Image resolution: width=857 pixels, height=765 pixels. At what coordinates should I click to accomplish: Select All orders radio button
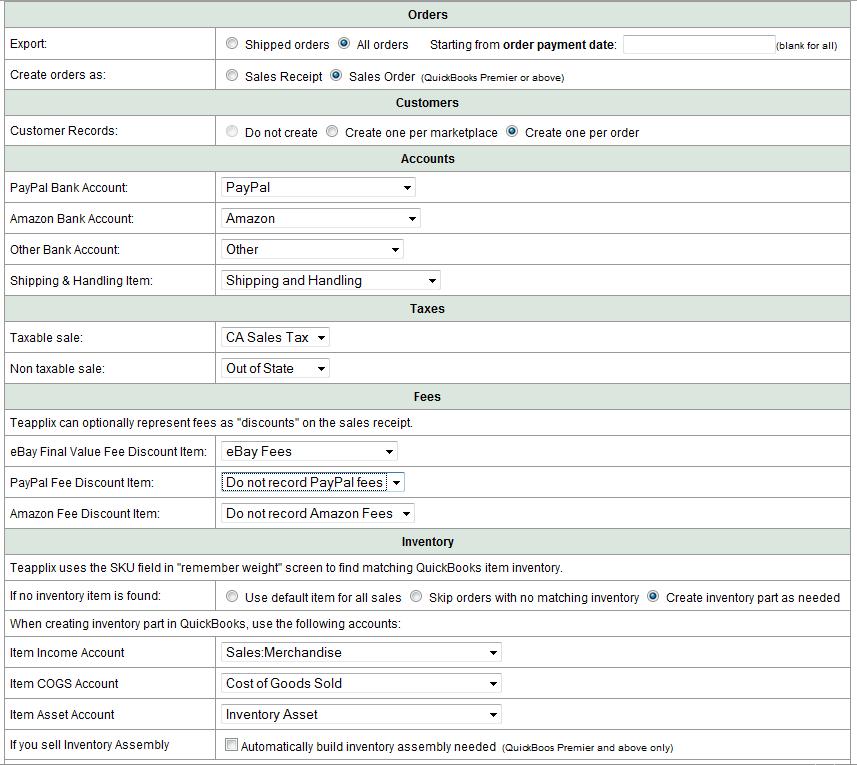coord(344,44)
